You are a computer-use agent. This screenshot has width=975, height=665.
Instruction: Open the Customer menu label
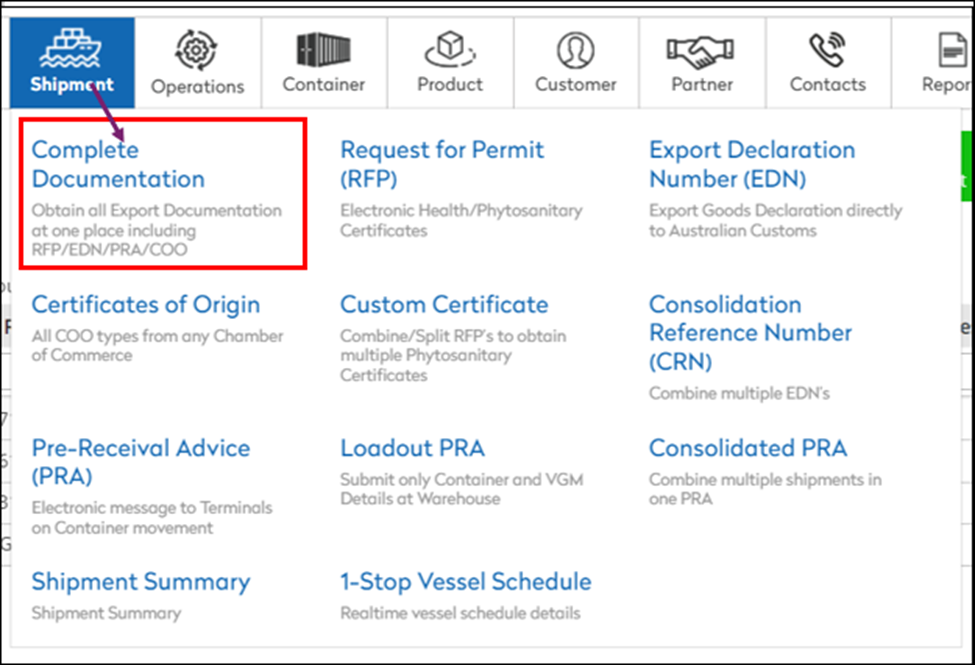576,84
